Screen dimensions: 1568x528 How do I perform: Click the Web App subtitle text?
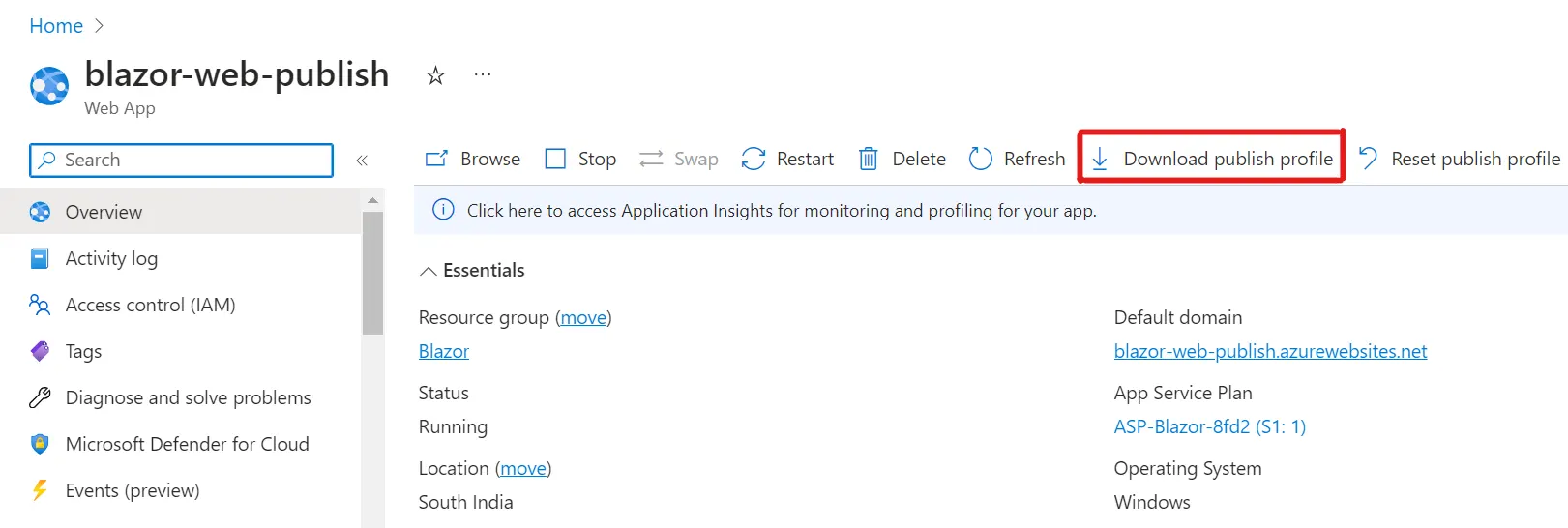coord(120,108)
